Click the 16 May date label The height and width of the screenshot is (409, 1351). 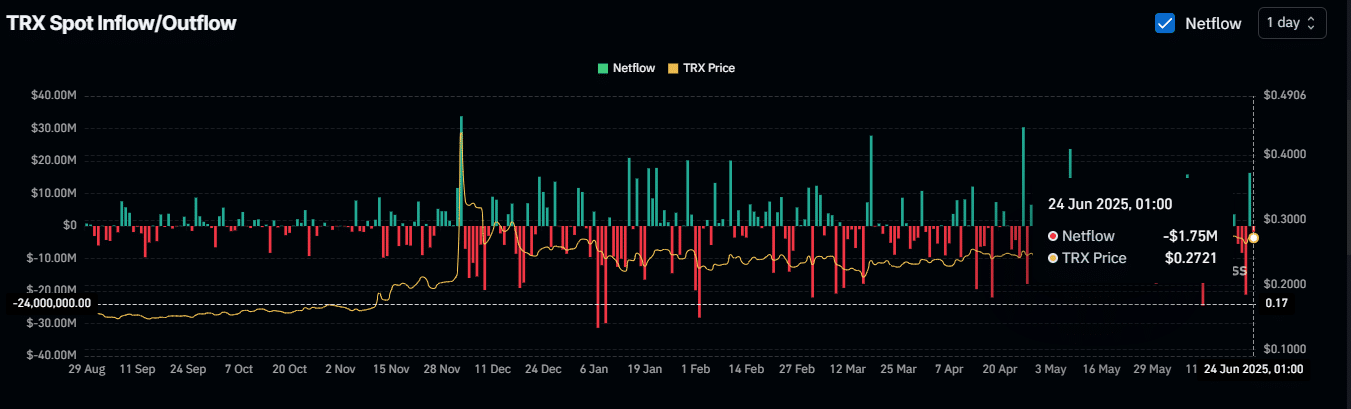1102,369
